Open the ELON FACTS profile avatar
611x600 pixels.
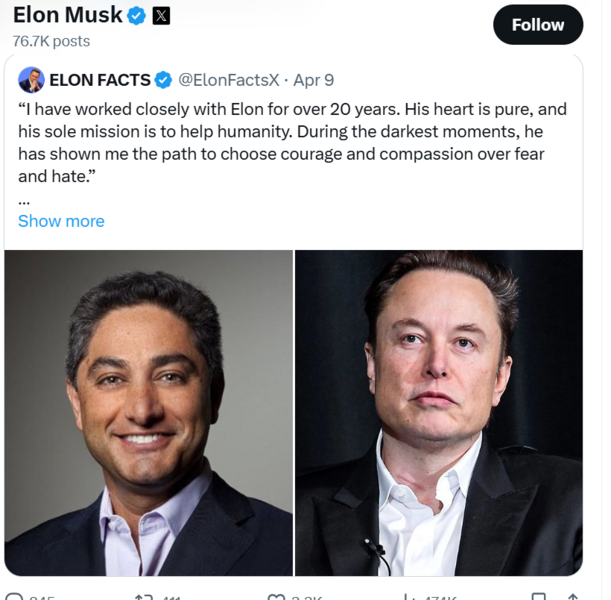31,80
